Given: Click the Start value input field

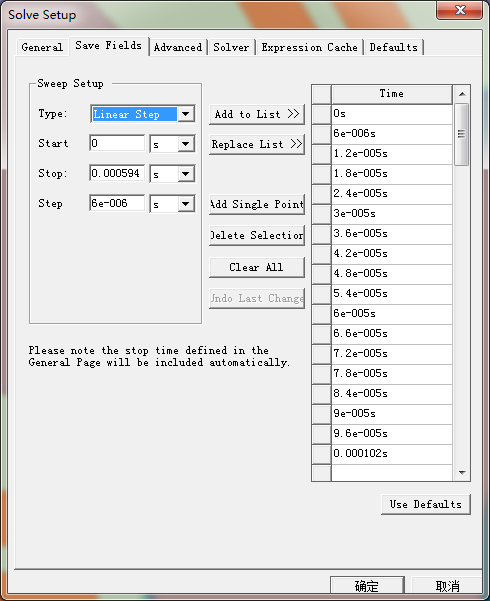Looking at the screenshot, I should [x=117, y=143].
